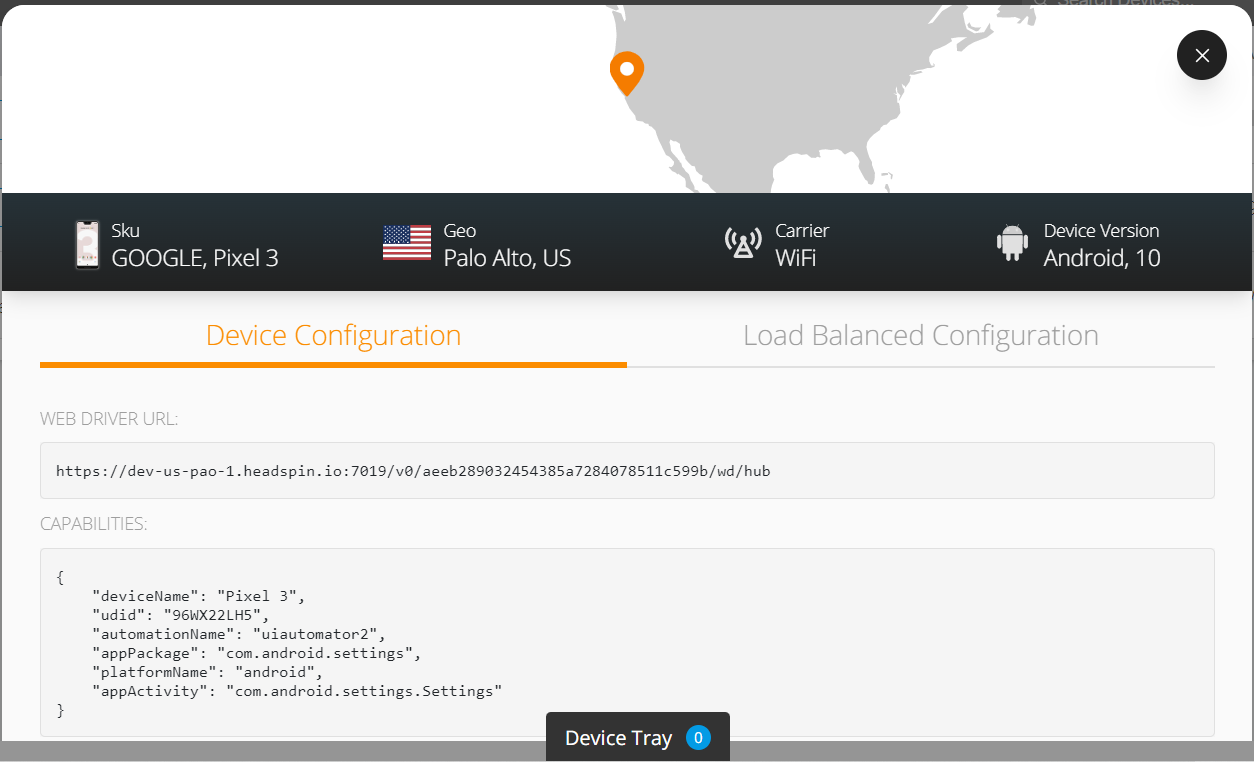Click the WiFi carrier label
This screenshot has height=762, width=1254.
(795, 258)
